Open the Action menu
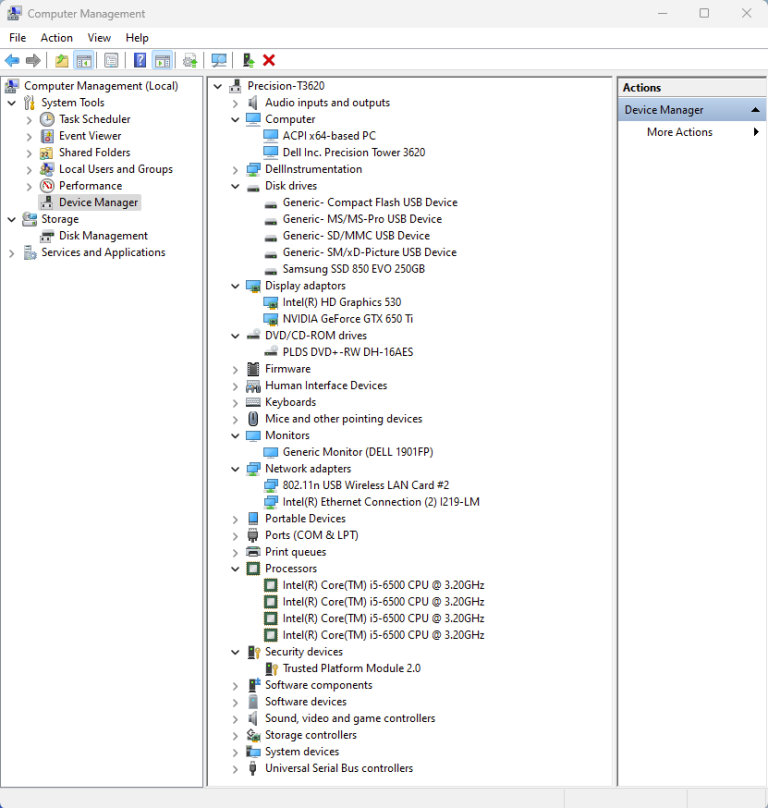The height and width of the screenshot is (808, 768). pos(56,38)
